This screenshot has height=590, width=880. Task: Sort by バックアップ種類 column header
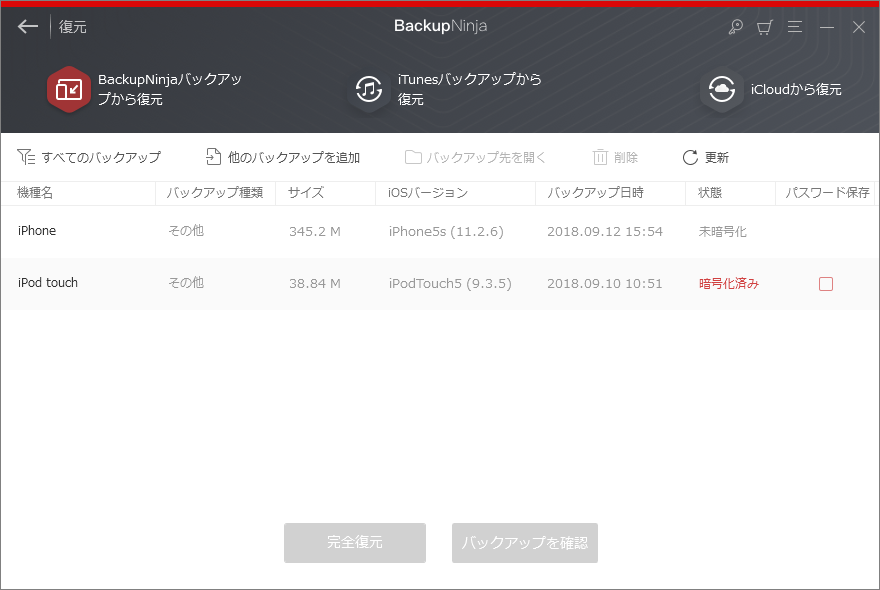click(x=215, y=193)
